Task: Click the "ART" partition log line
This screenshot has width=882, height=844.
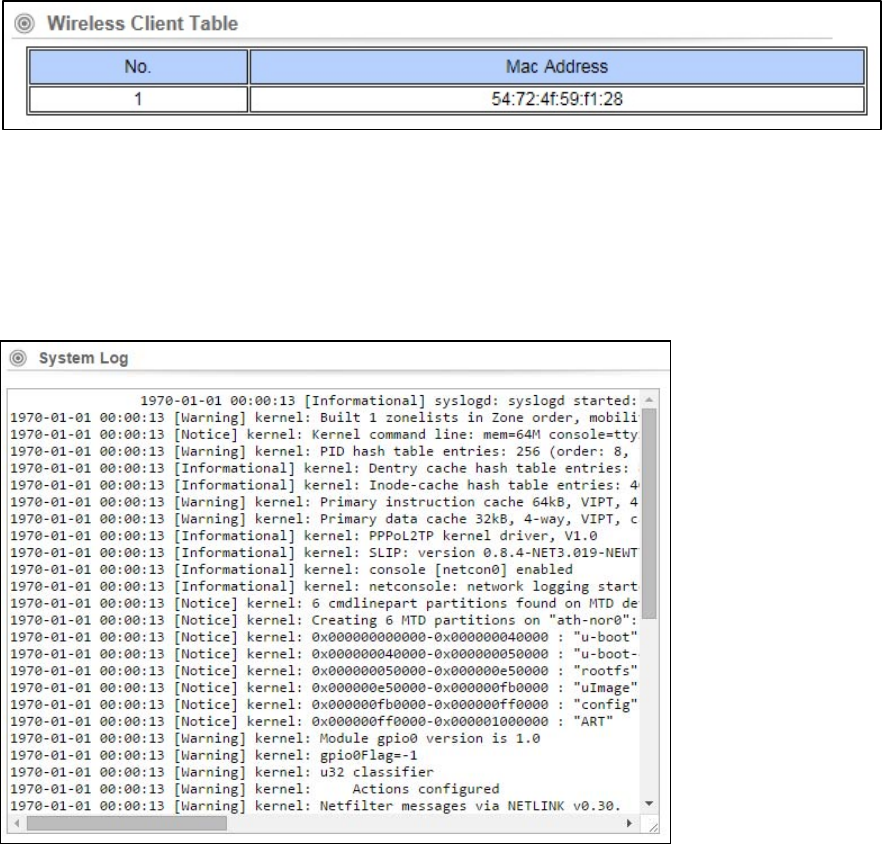Action: tap(312, 721)
